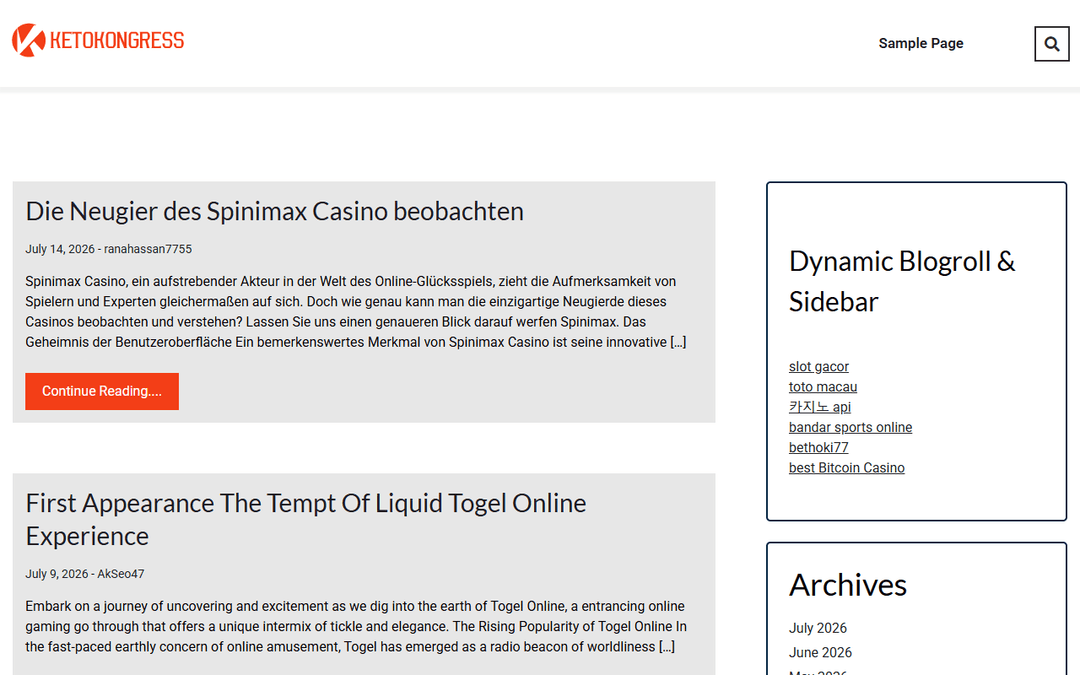Click the Togel Online excerpt paragraph
The image size is (1080, 675).
coord(356,626)
